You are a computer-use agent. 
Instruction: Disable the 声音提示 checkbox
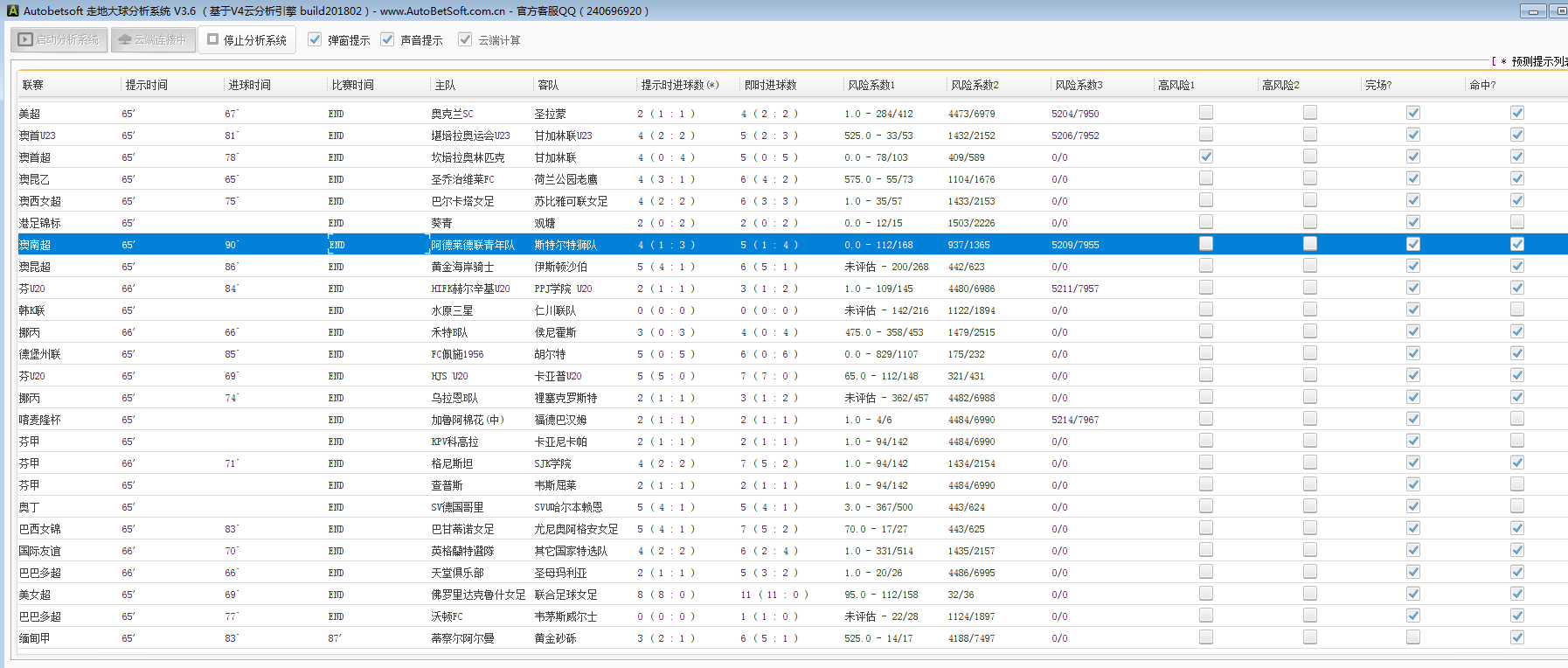tap(387, 39)
